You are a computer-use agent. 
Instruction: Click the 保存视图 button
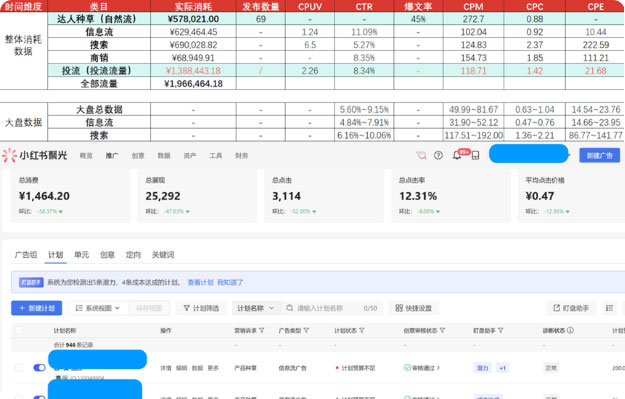(149, 308)
